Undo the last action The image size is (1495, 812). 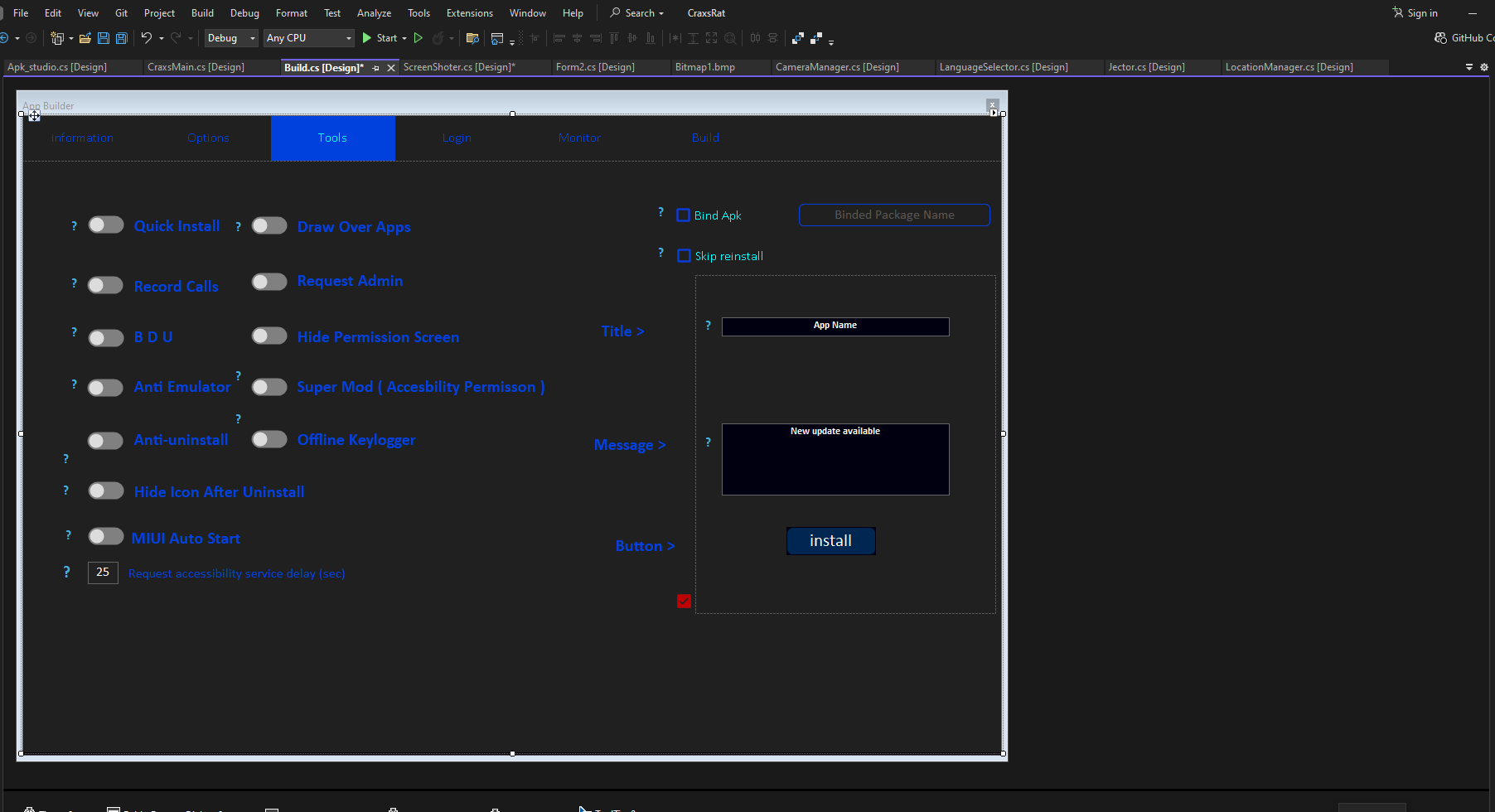click(147, 38)
